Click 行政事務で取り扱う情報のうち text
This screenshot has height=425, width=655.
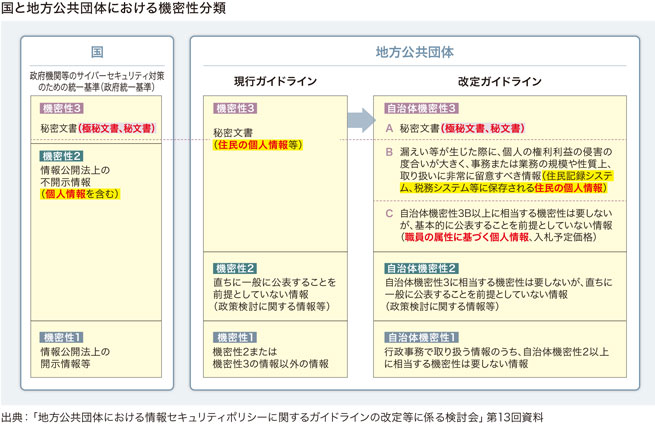(497, 358)
